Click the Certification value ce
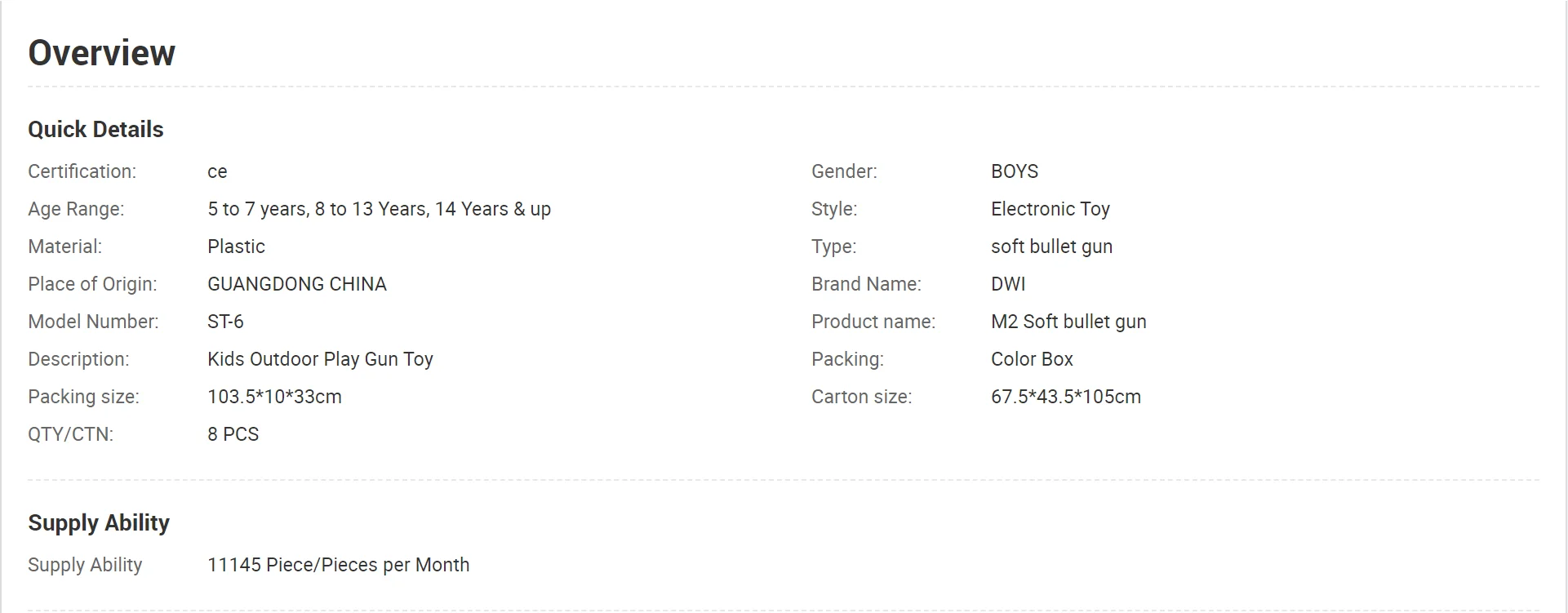This screenshot has width=1568, height=613. [x=217, y=171]
